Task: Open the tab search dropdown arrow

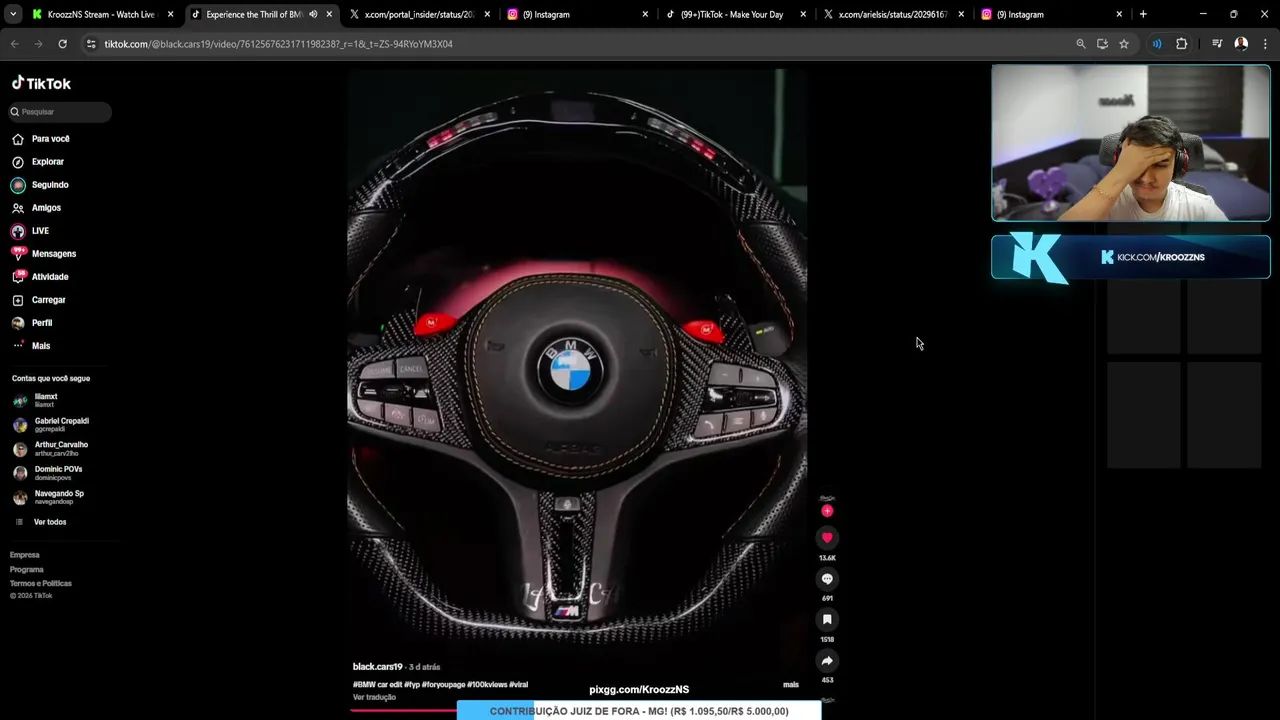Action: 13,14
